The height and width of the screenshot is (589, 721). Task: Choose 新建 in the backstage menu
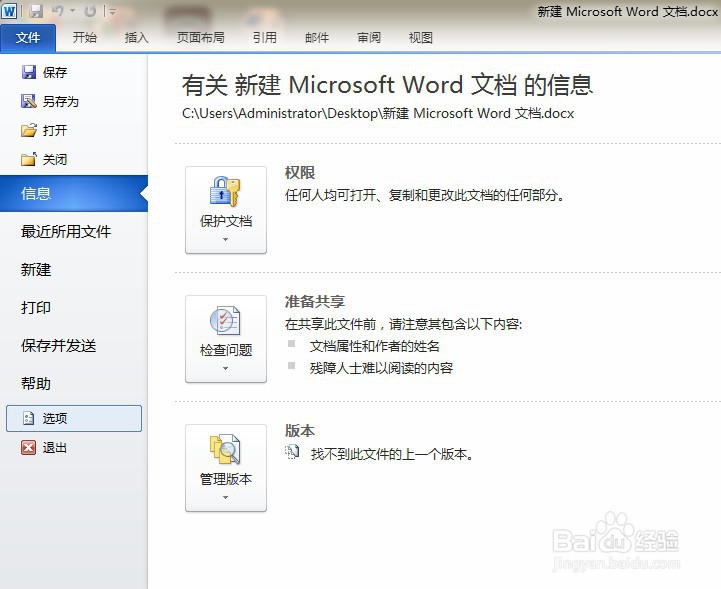click(36, 270)
